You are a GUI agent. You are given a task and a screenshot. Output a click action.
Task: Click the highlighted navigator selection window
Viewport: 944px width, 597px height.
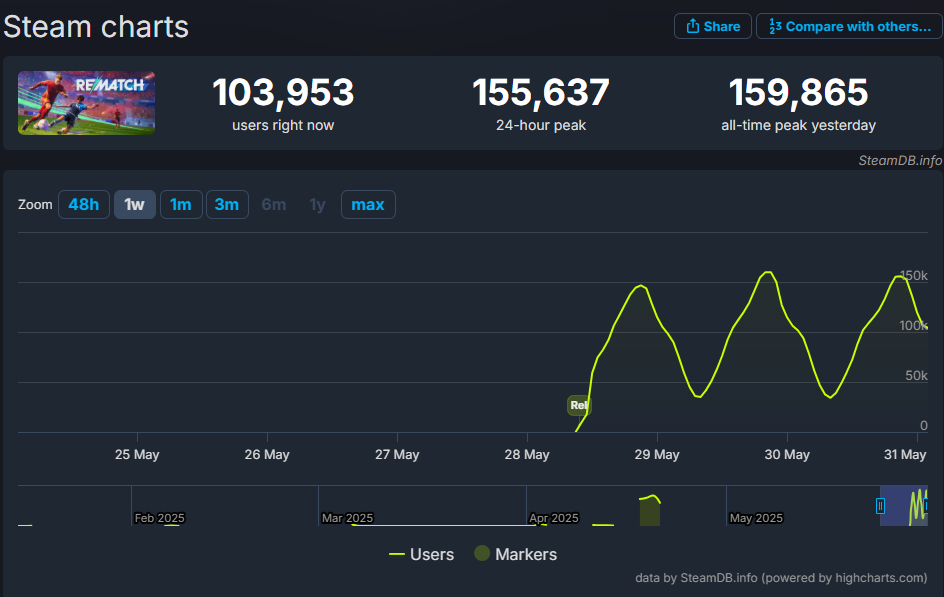[x=904, y=506]
